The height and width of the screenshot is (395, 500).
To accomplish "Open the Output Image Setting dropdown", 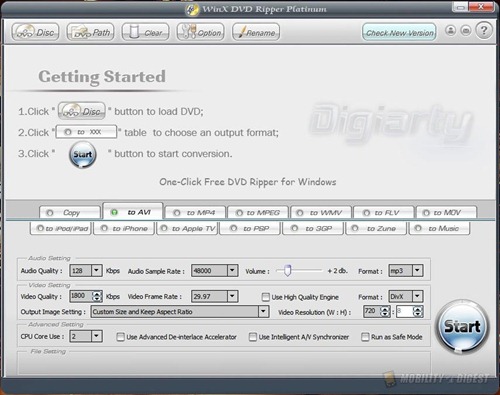I will (263, 312).
